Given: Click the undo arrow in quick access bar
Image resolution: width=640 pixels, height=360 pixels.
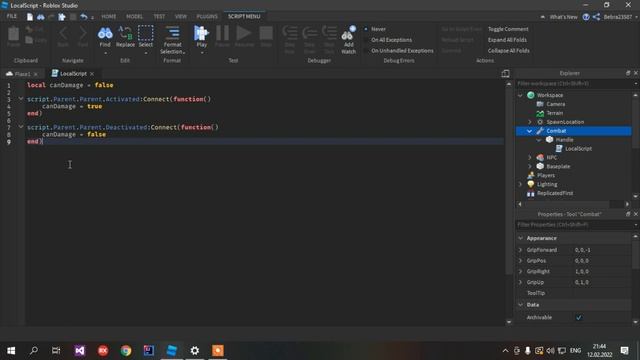Looking at the screenshot, I should (x=84, y=17).
